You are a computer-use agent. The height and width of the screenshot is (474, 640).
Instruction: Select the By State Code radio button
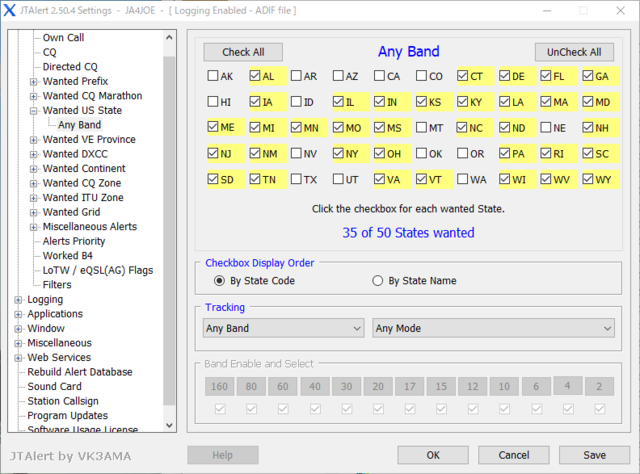coord(219,281)
